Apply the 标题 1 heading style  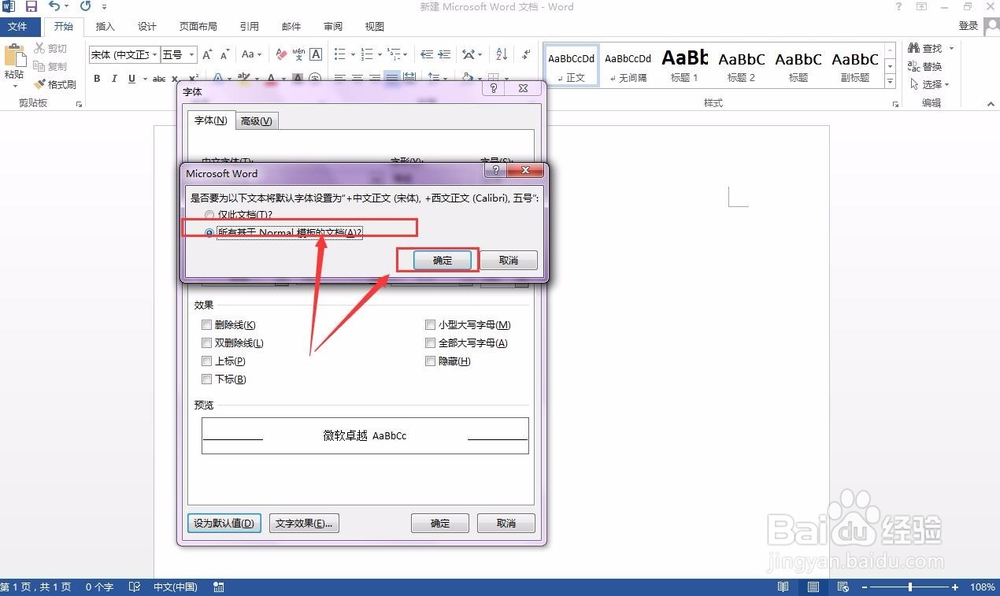coord(684,65)
